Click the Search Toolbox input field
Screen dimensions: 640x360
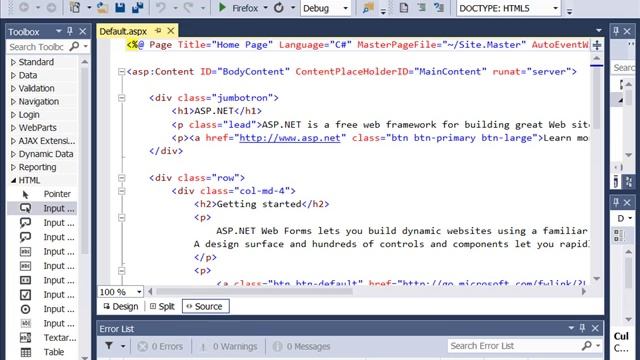[38, 47]
